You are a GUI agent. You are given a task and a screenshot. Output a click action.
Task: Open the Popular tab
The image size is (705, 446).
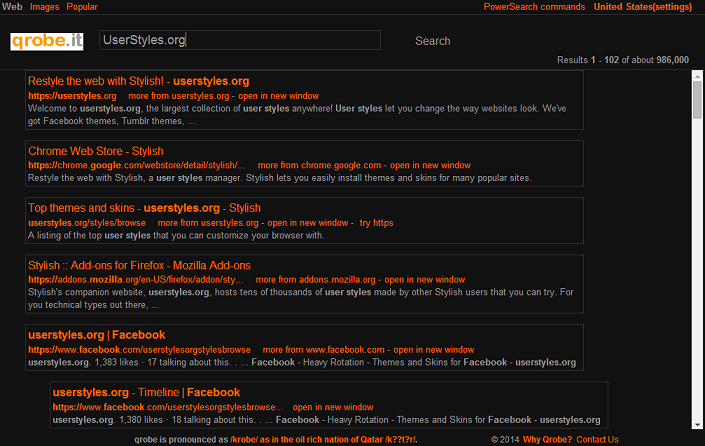82,7
